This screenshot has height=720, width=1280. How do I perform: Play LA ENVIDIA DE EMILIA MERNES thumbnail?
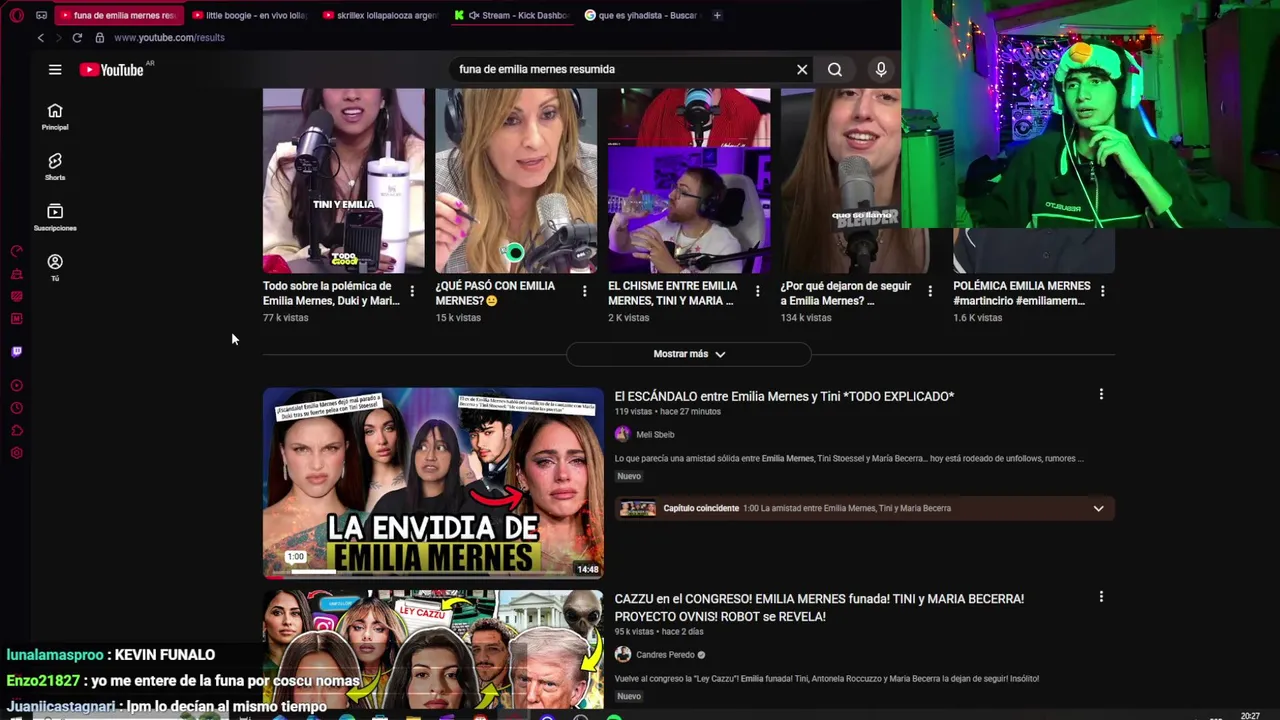coord(433,483)
